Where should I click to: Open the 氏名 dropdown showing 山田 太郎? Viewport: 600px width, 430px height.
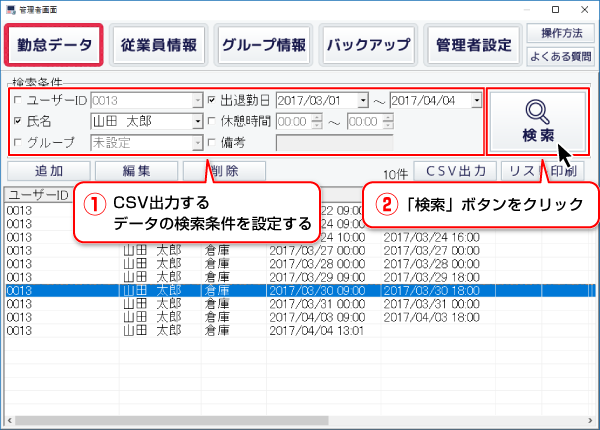[x=197, y=121]
